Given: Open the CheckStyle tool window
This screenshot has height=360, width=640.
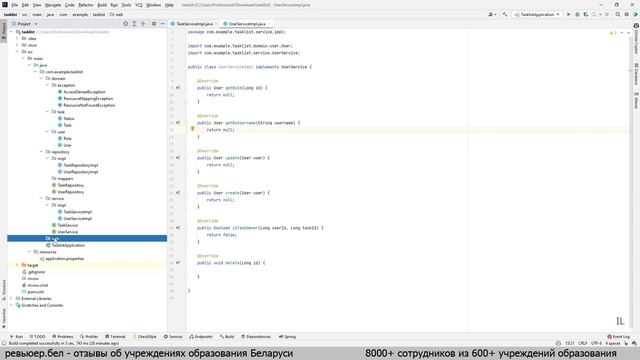Looking at the screenshot, I should click(145, 337).
